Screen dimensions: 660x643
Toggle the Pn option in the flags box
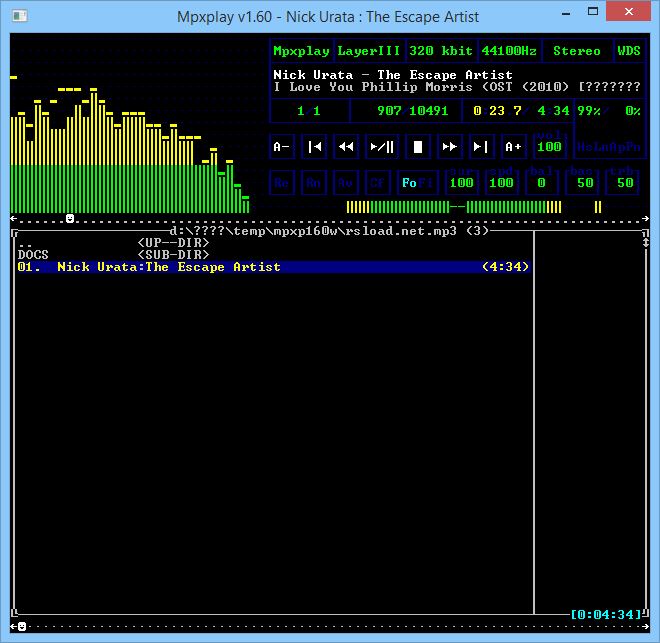[x=633, y=147]
